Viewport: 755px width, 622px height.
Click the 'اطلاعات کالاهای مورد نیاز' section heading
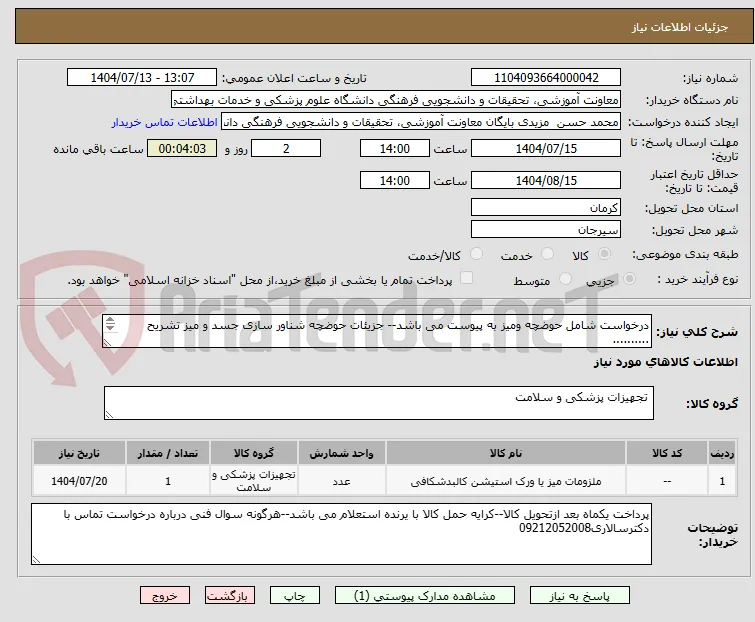tap(665, 363)
